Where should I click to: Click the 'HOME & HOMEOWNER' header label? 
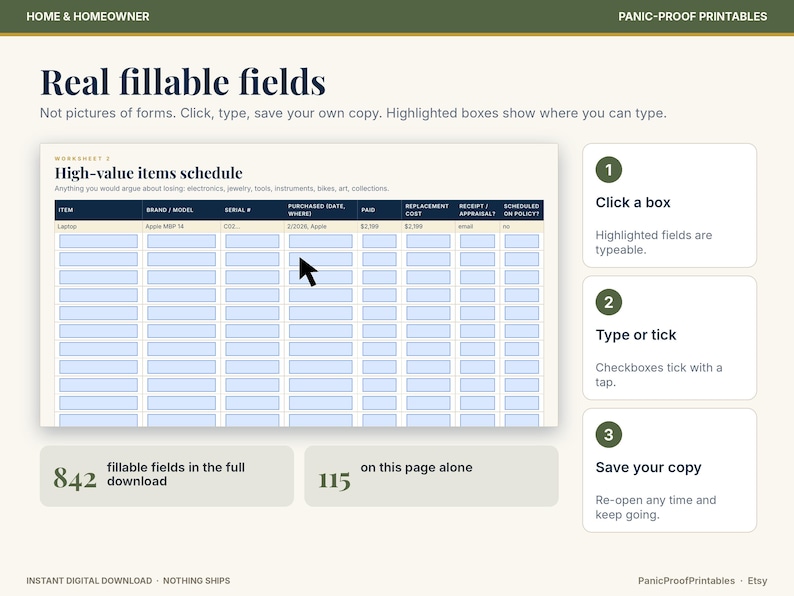pyautogui.click(x=88, y=16)
